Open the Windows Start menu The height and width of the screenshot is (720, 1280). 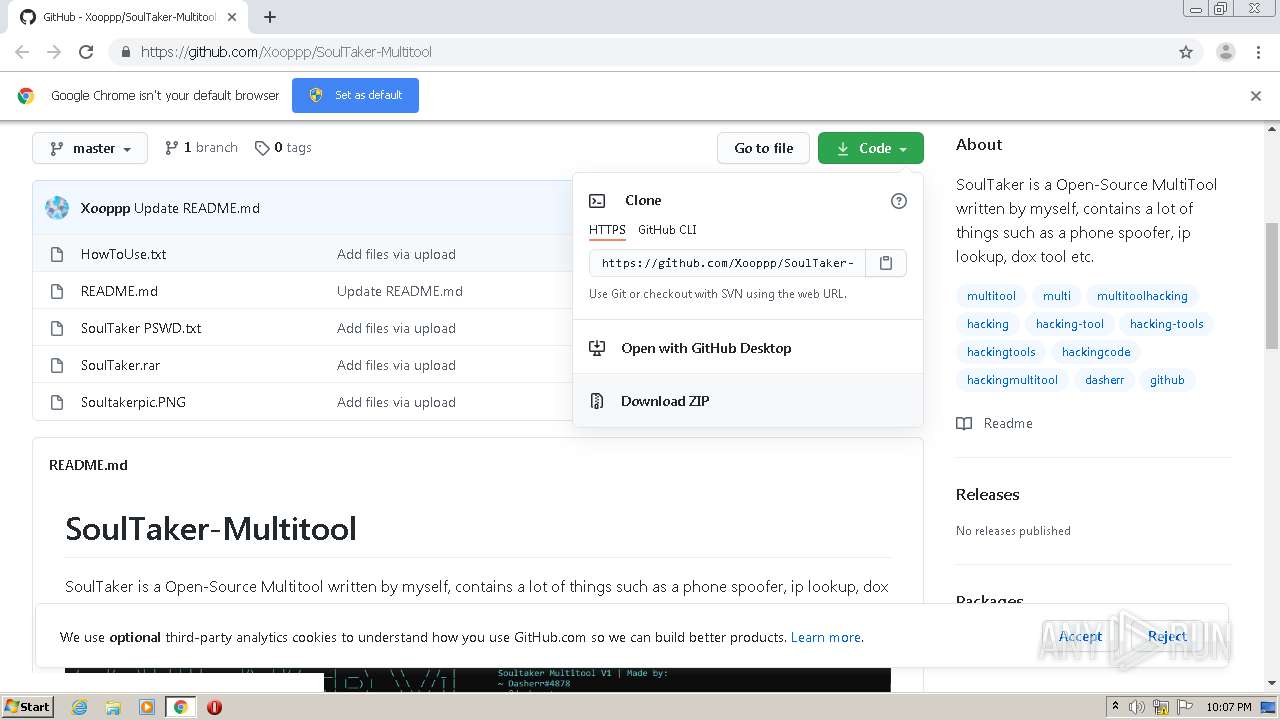click(27, 706)
